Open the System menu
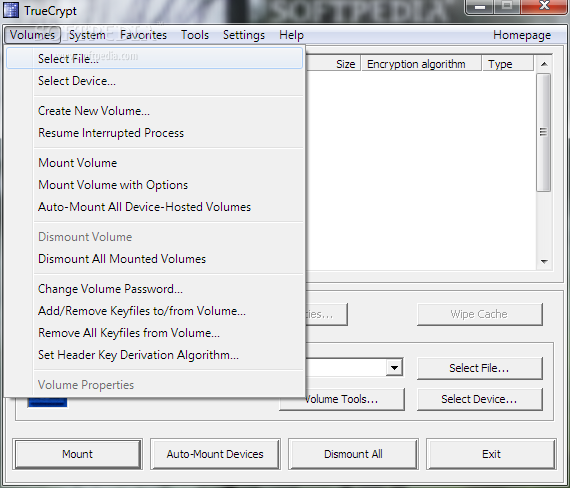The image size is (570, 488). [x=87, y=35]
